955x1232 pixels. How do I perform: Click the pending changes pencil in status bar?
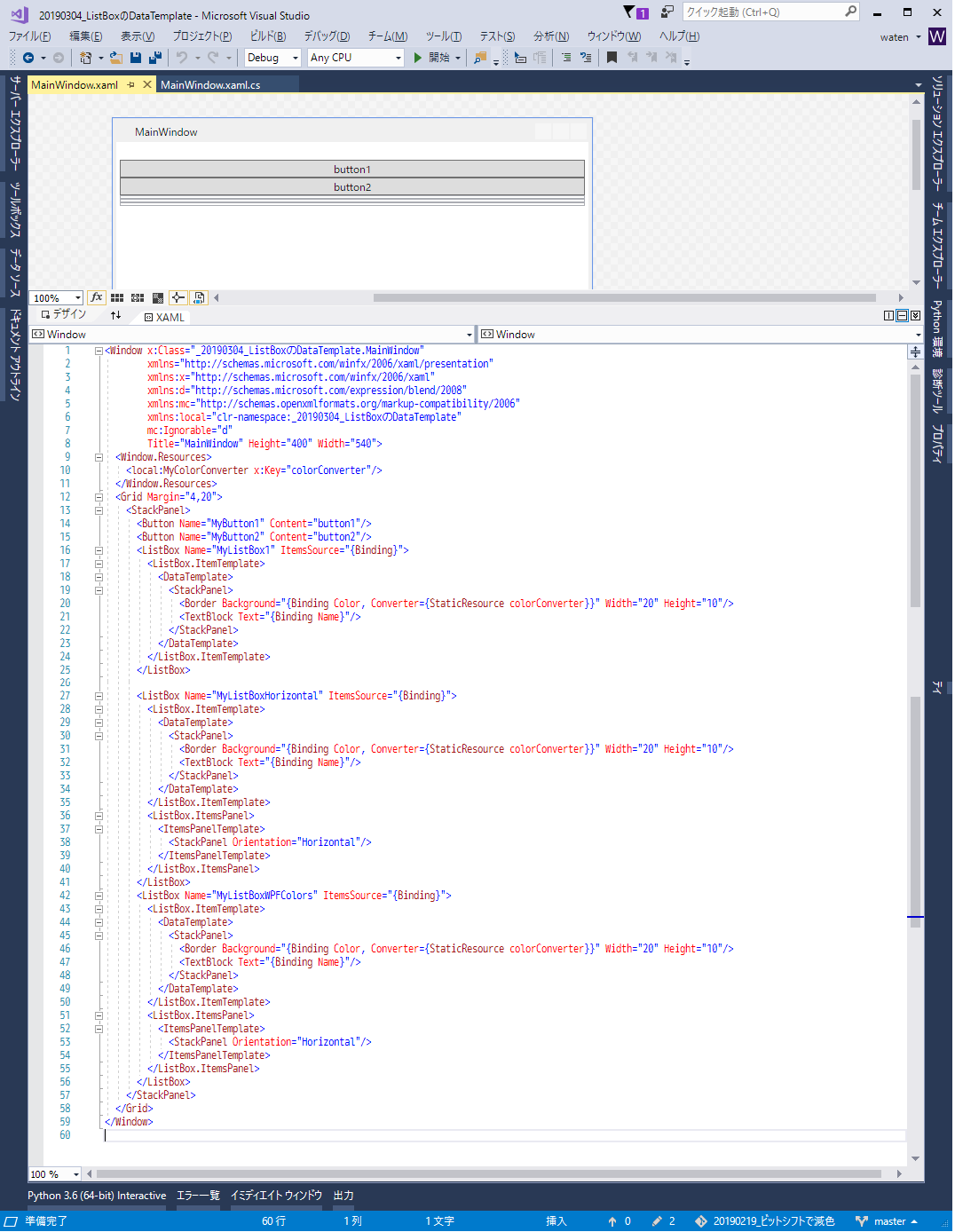pos(657,1222)
